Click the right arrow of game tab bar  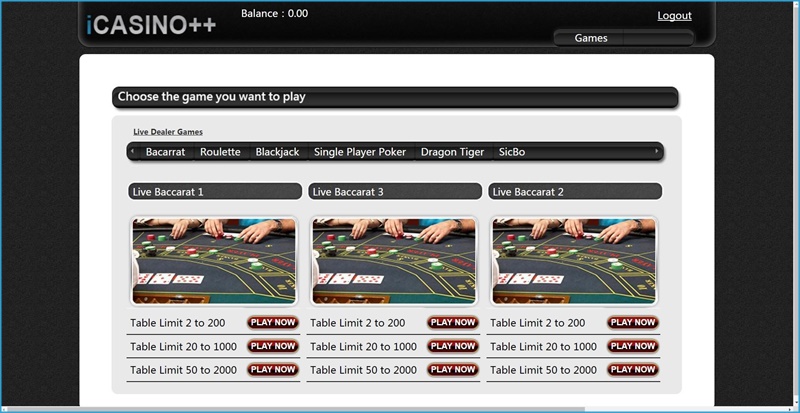click(x=657, y=151)
